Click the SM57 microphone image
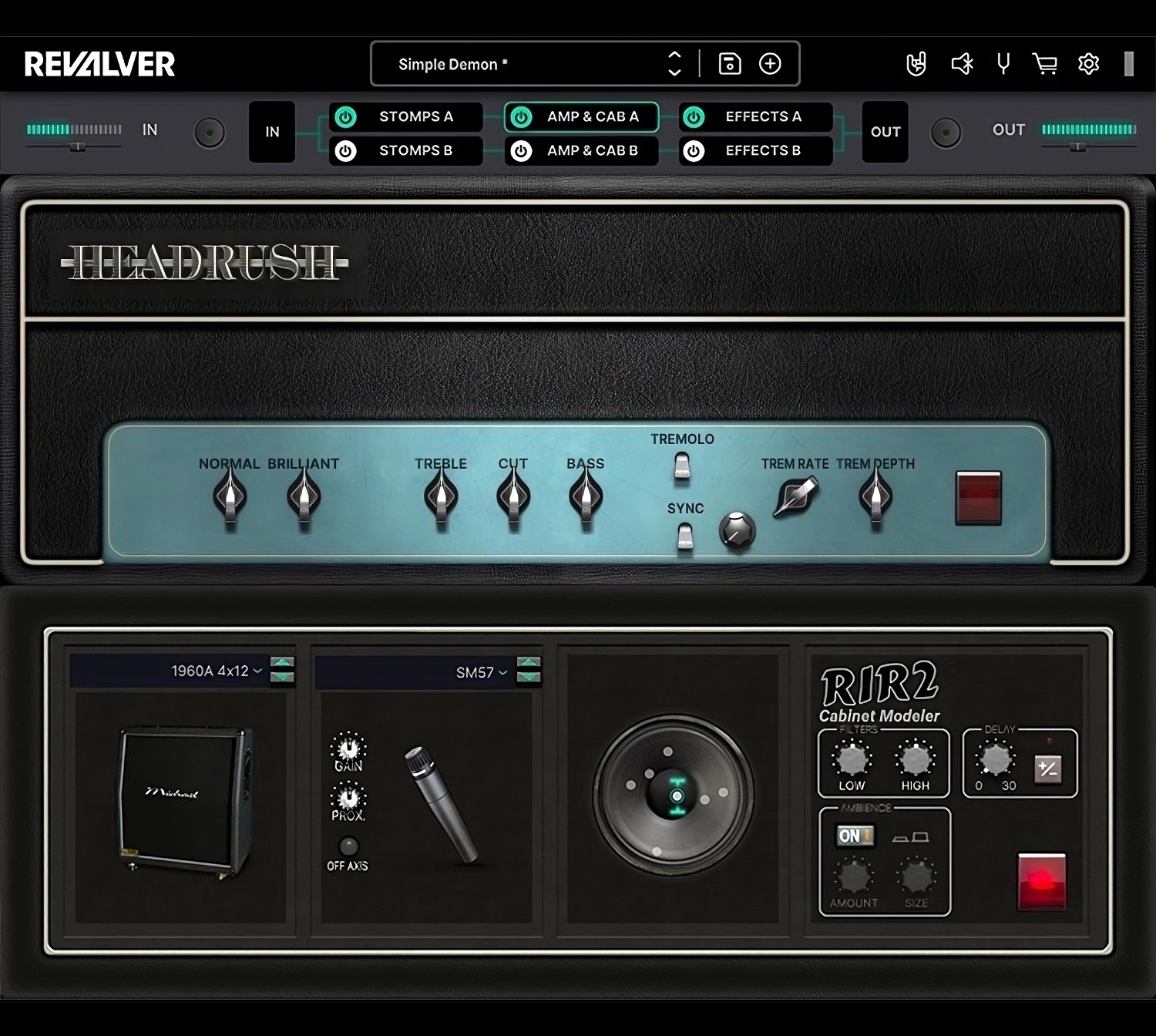Screen dimensions: 1156x1036 coord(442,805)
